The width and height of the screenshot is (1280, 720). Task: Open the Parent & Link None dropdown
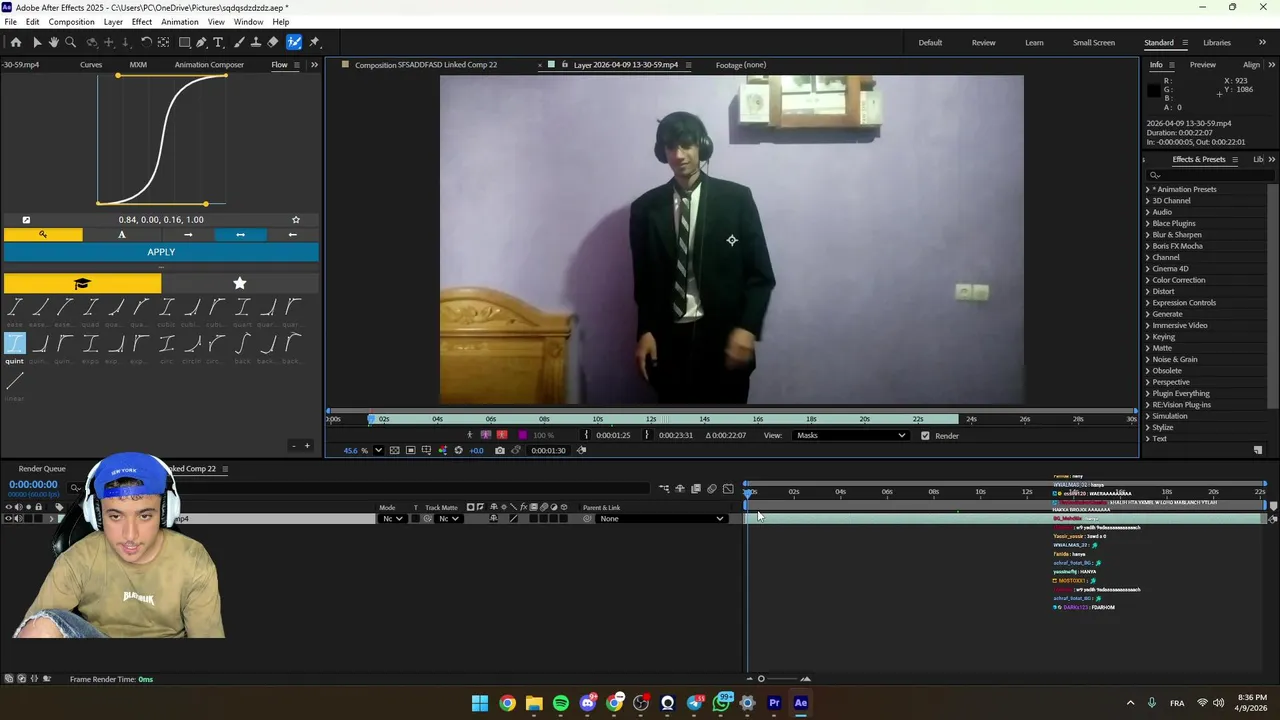[661, 519]
